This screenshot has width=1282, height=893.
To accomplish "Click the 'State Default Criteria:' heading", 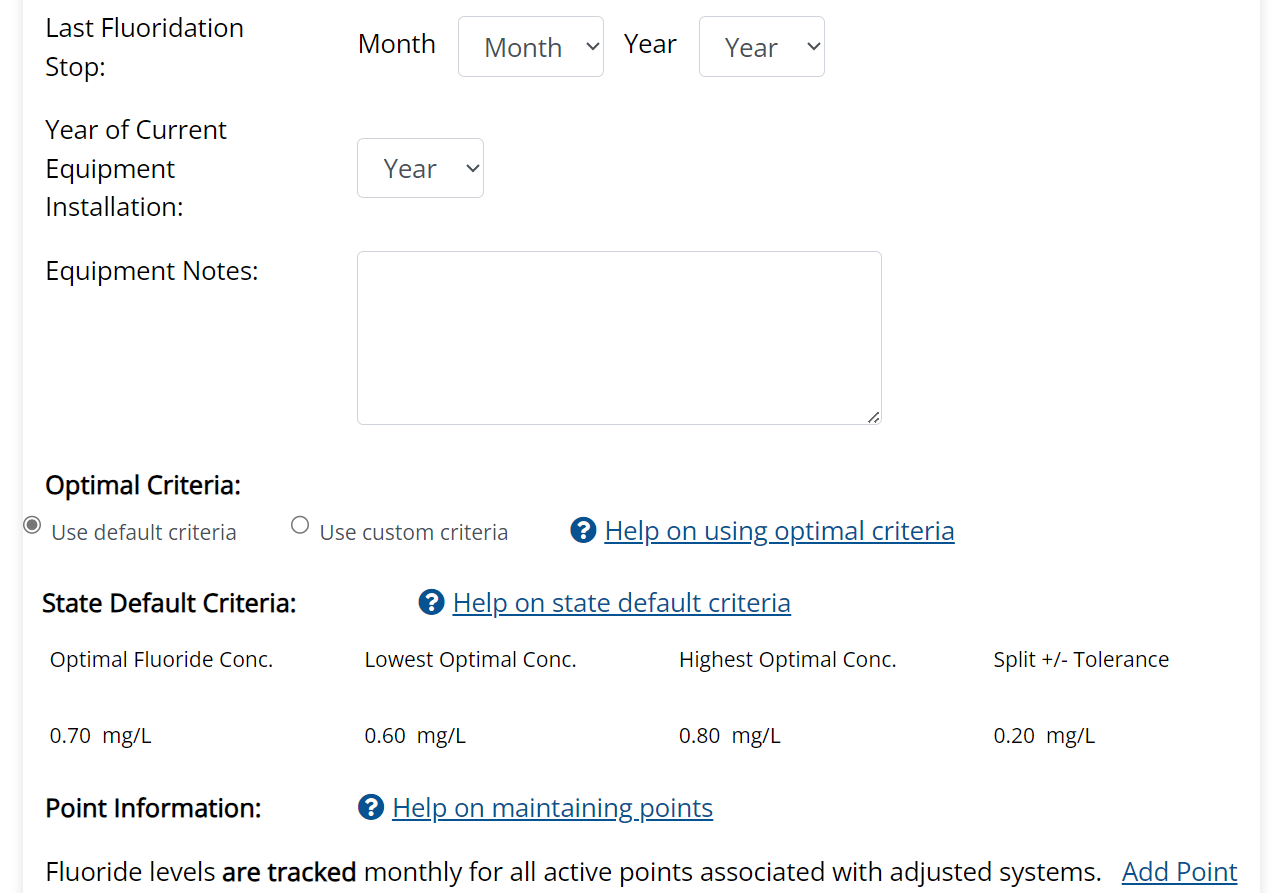I will point(169,603).
